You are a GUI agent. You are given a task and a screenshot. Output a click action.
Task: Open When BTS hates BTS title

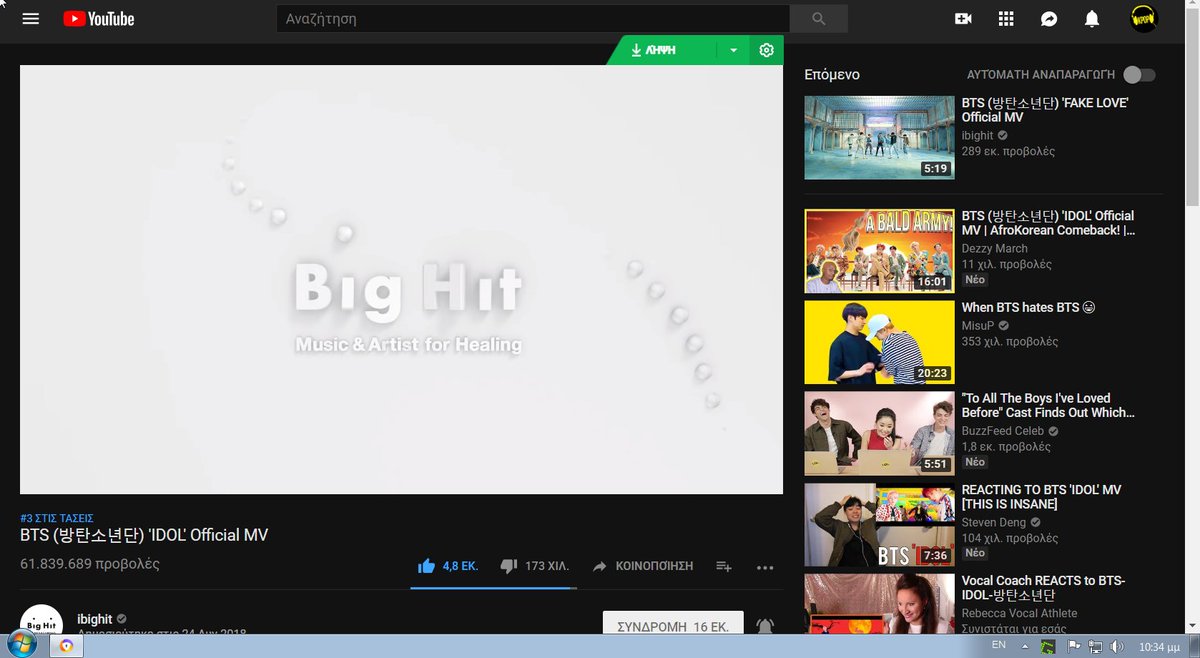click(x=1028, y=308)
